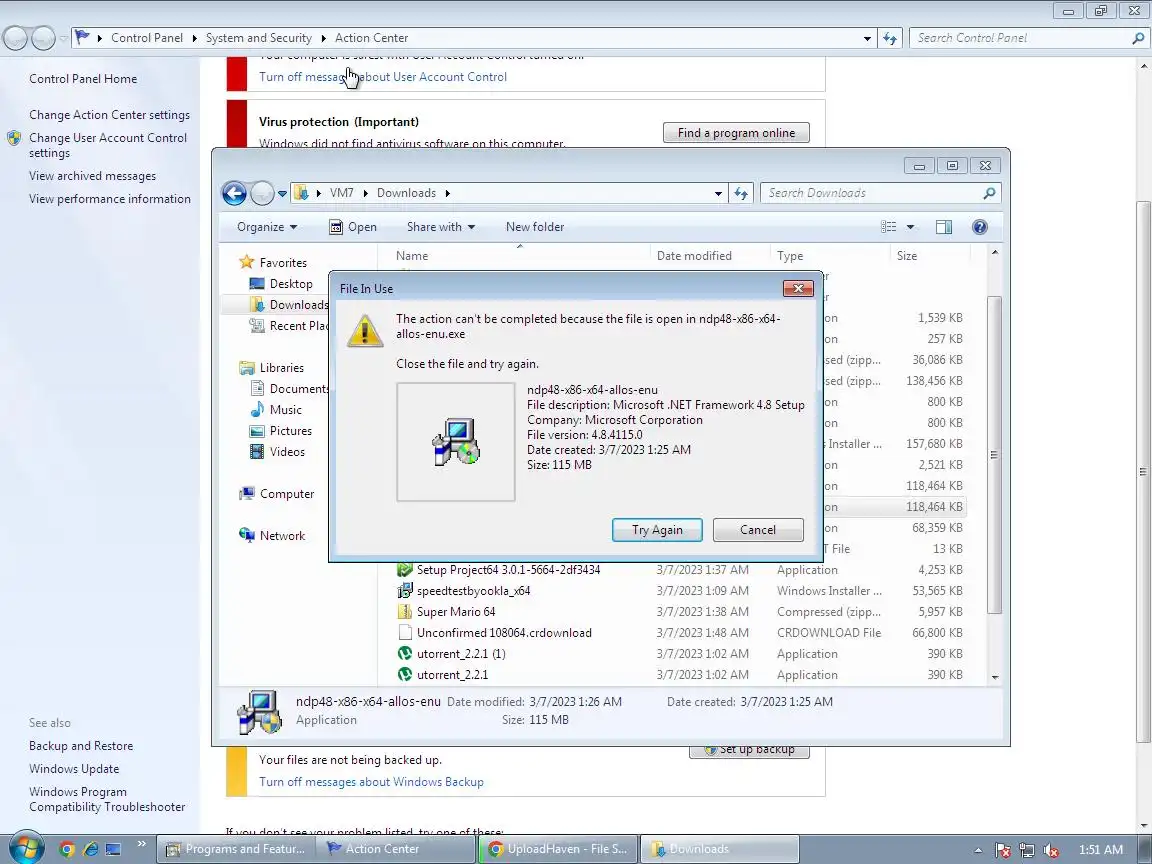Viewport: 1152px width, 864px height.
Task: Click the magnifier icon in Search Downloads
Action: pos(989,193)
